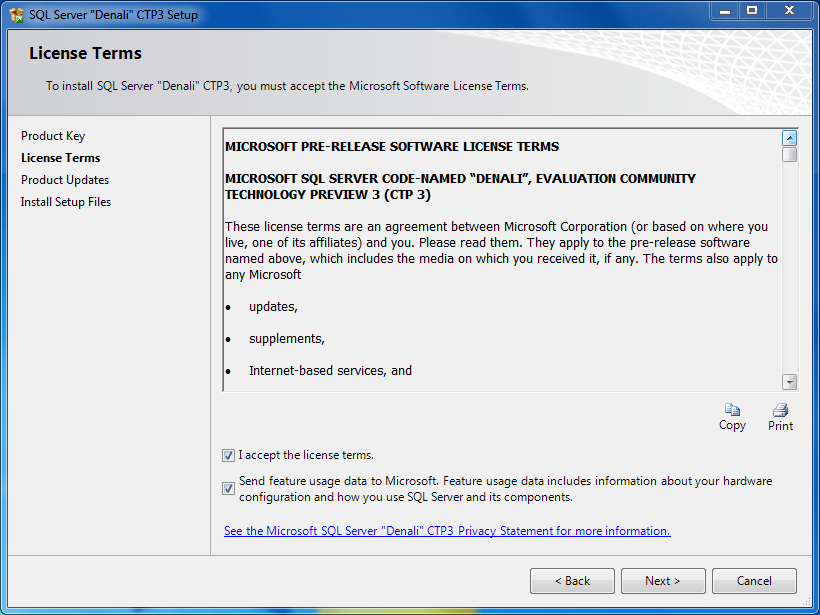Click the 'updates,' bullet line
Screen dimensions: 820x615
pos(273,307)
